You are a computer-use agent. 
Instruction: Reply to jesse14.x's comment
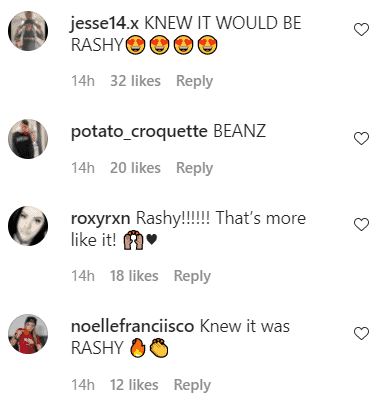[194, 81]
